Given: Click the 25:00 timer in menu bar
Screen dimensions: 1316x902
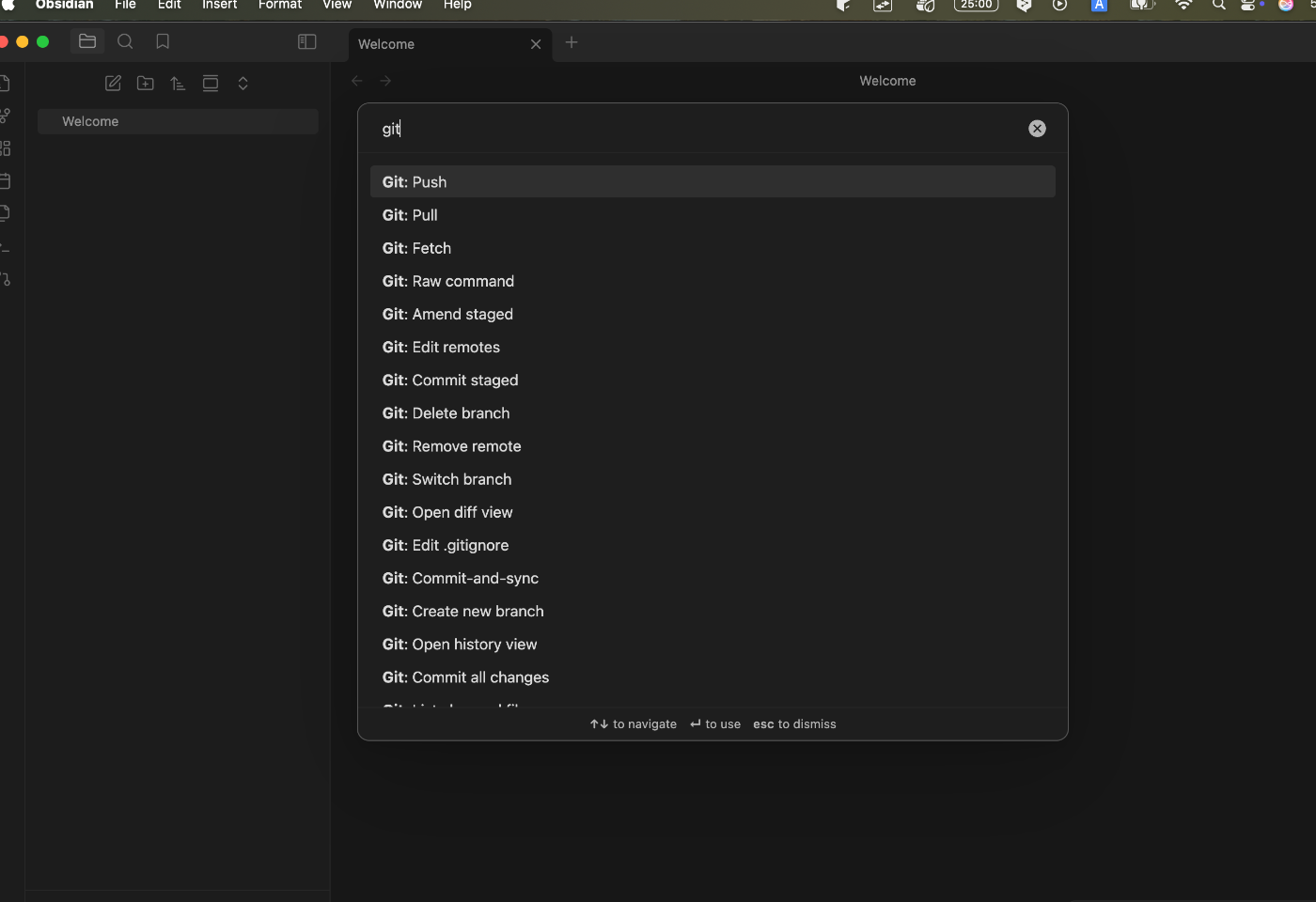Looking at the screenshot, I should (x=976, y=5).
